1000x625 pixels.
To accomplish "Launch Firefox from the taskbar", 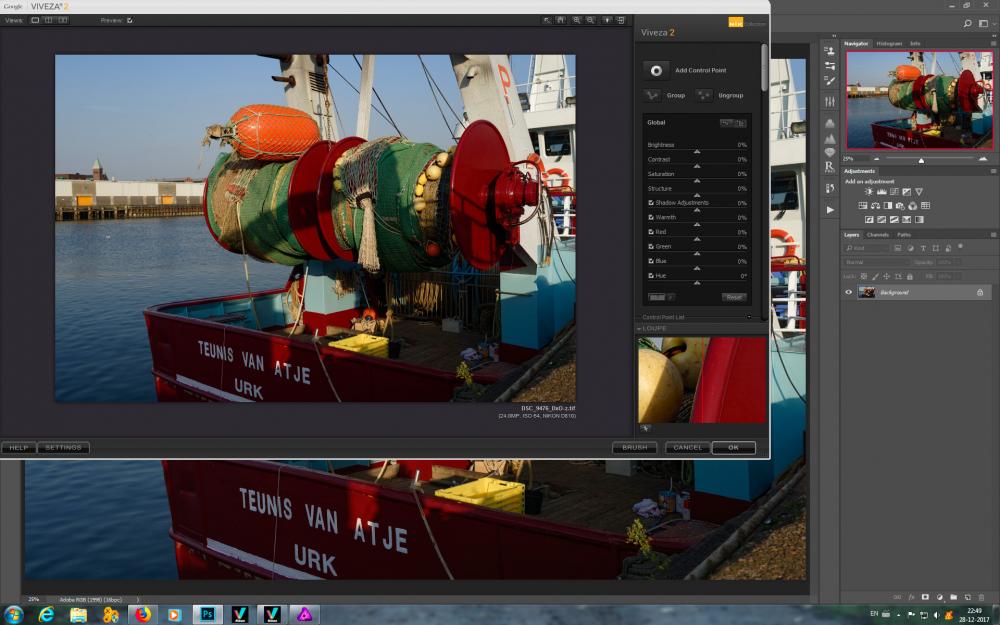I will coord(142,614).
